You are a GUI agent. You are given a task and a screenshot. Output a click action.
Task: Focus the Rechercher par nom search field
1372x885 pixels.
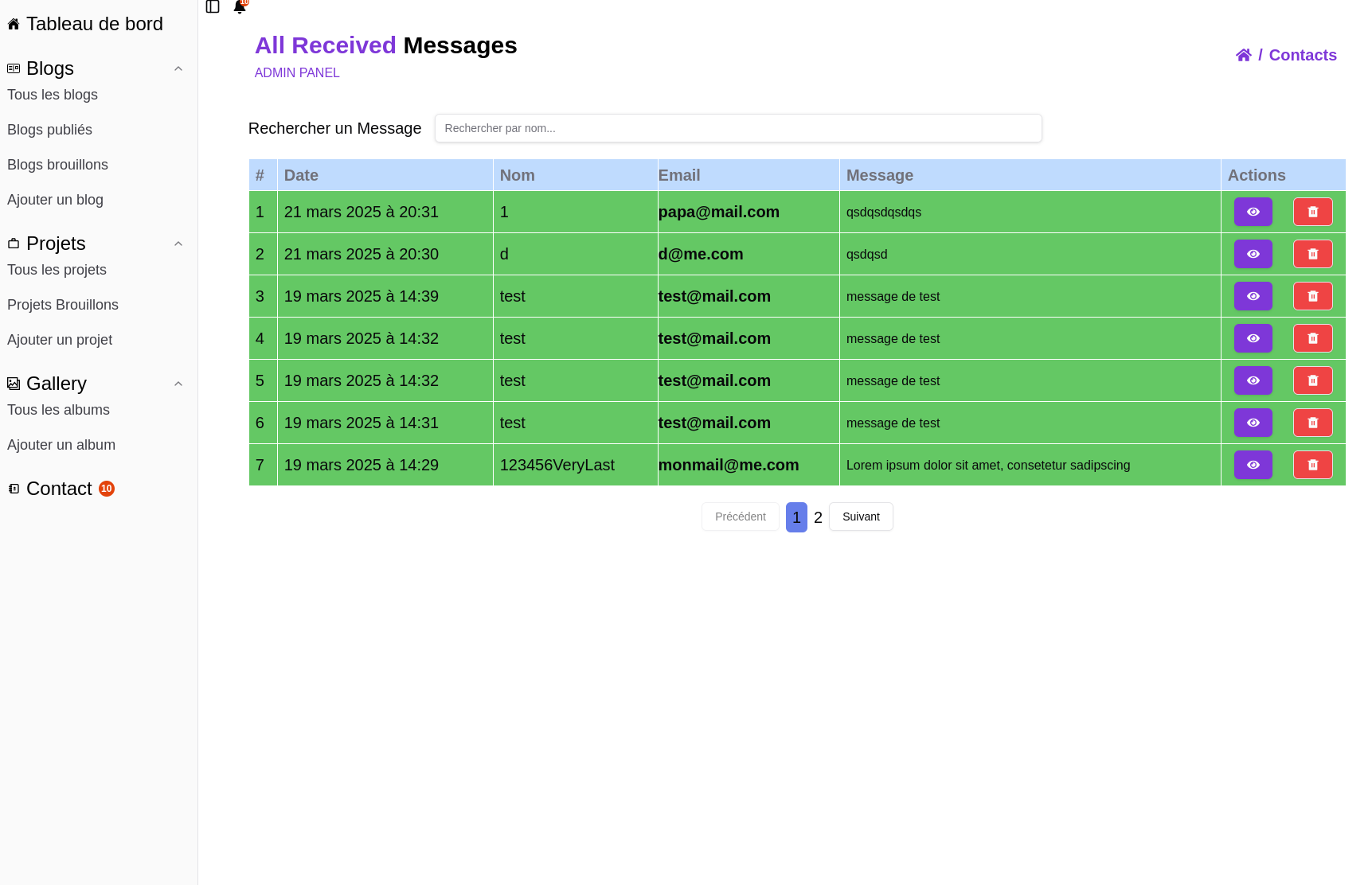[737, 128]
